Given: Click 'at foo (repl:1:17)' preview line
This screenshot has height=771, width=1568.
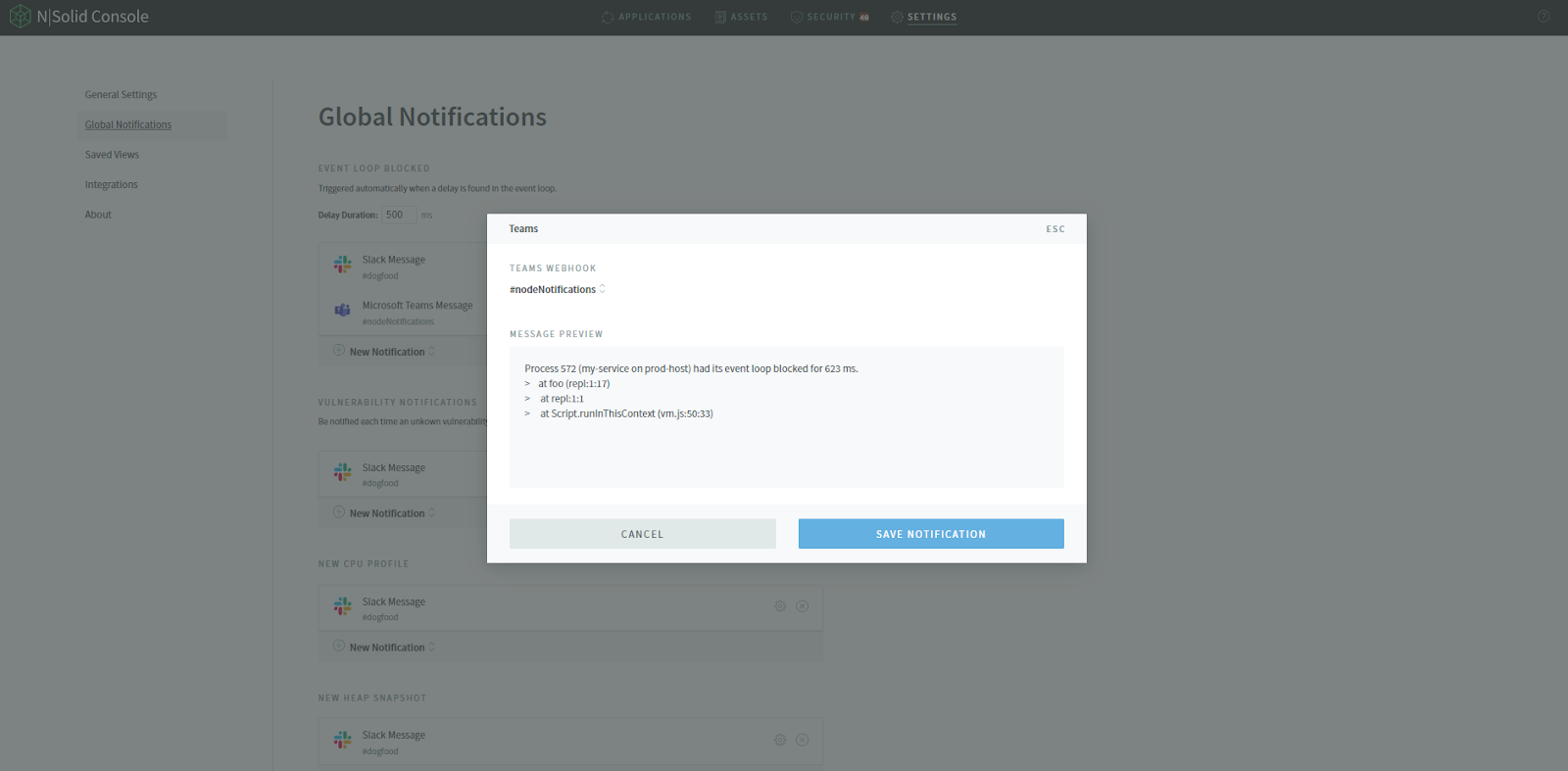Looking at the screenshot, I should click(x=573, y=384).
